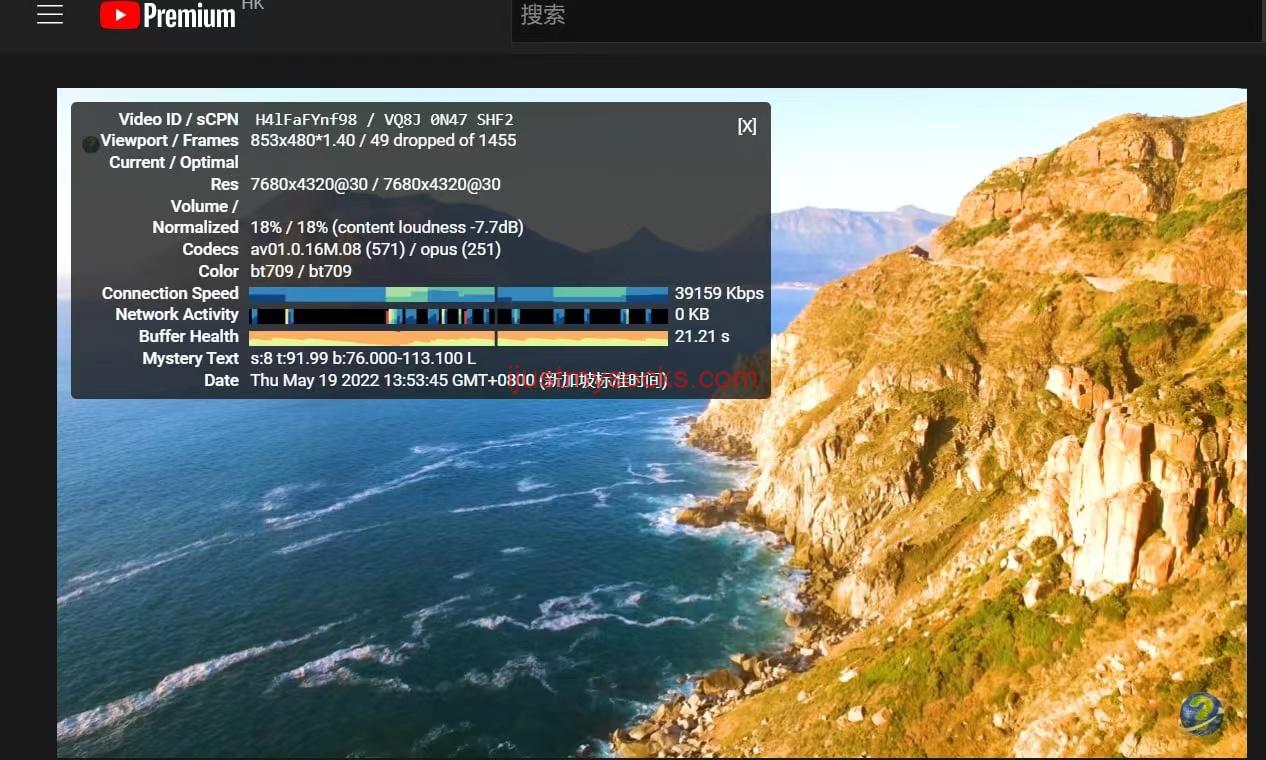Screen dimensions: 1266x760
Task: Select the content loudness -7.7dB text
Action: pos(428,228)
